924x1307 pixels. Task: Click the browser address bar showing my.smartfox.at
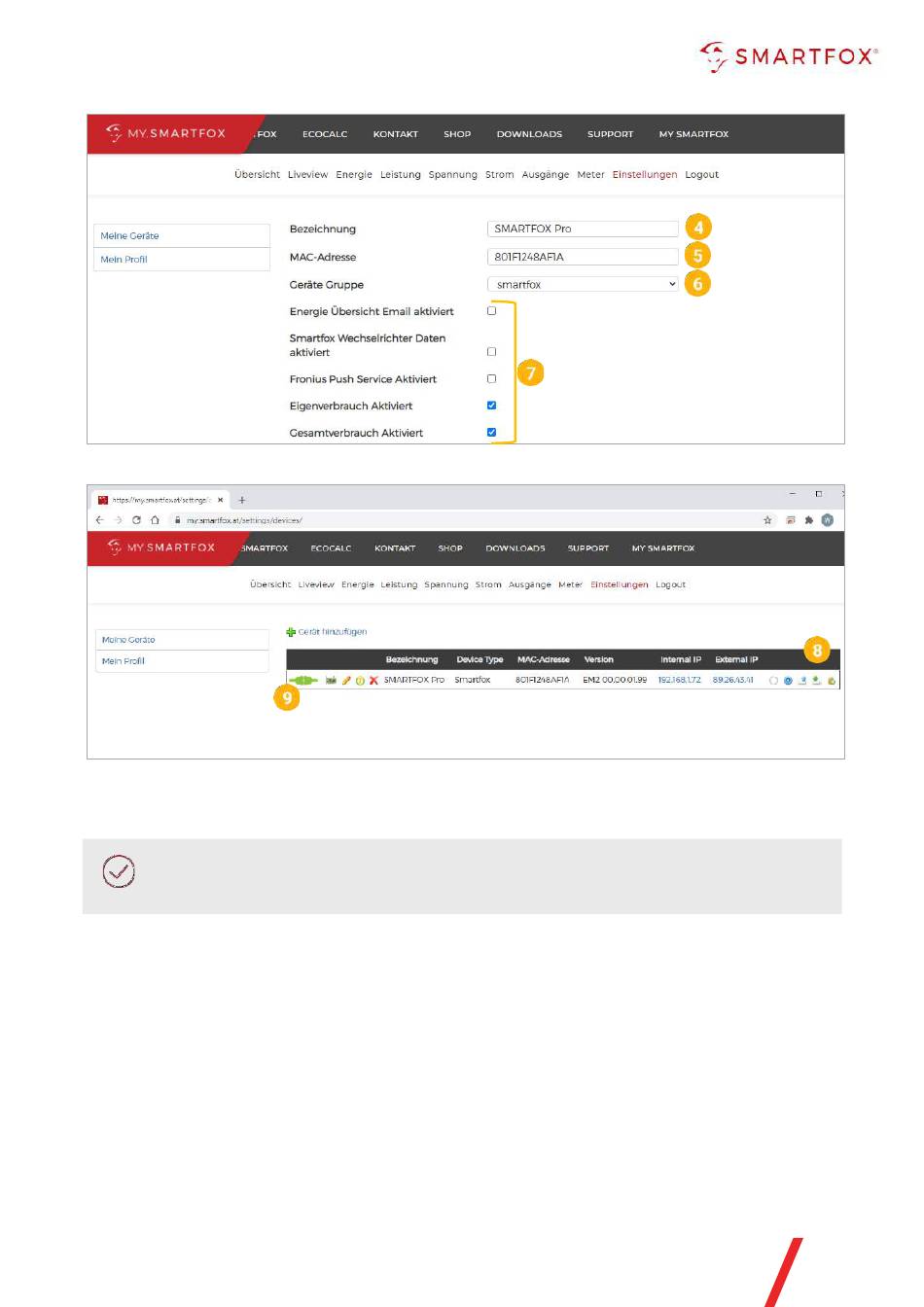pyautogui.click(x=471, y=520)
